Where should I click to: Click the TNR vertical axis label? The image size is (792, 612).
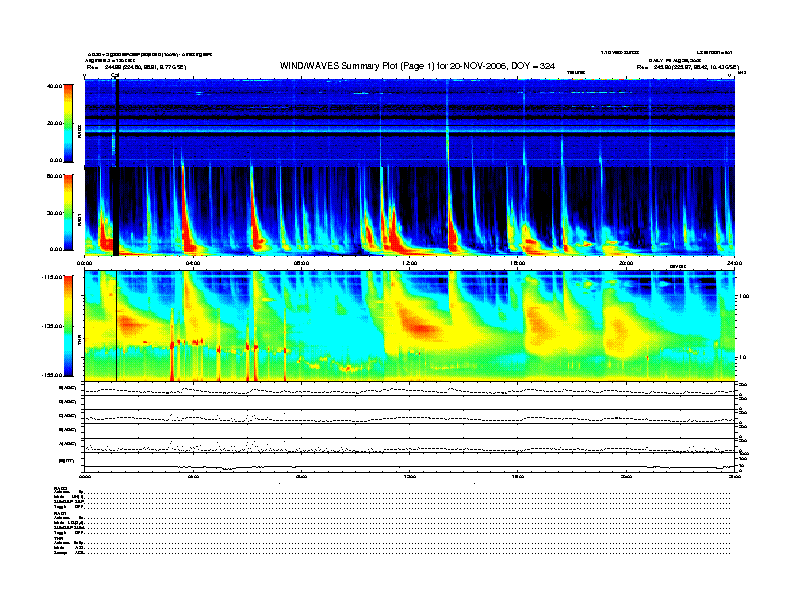click(x=79, y=342)
